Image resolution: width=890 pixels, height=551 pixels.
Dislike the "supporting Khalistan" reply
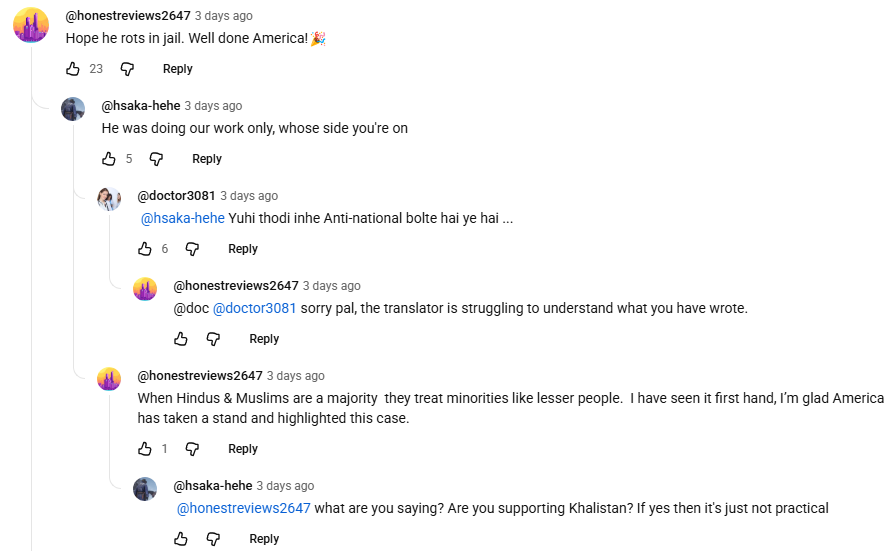(x=213, y=539)
